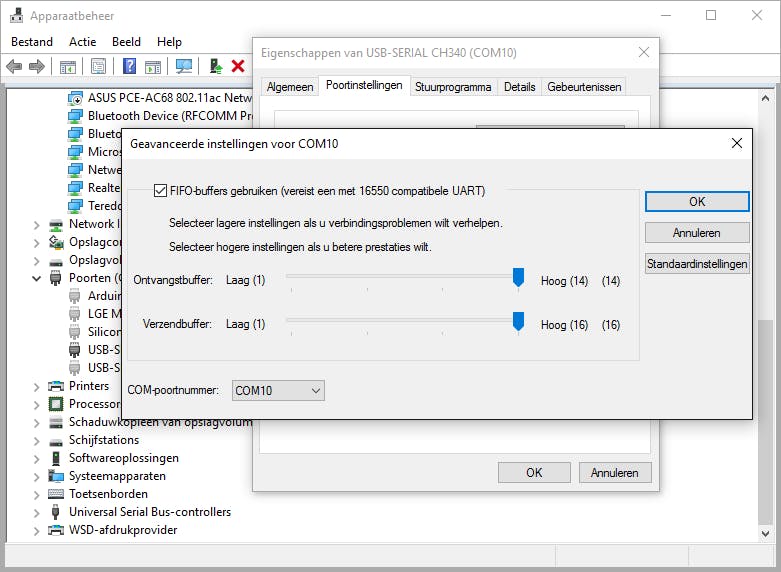Open the Beeld menu

[x=127, y=42]
